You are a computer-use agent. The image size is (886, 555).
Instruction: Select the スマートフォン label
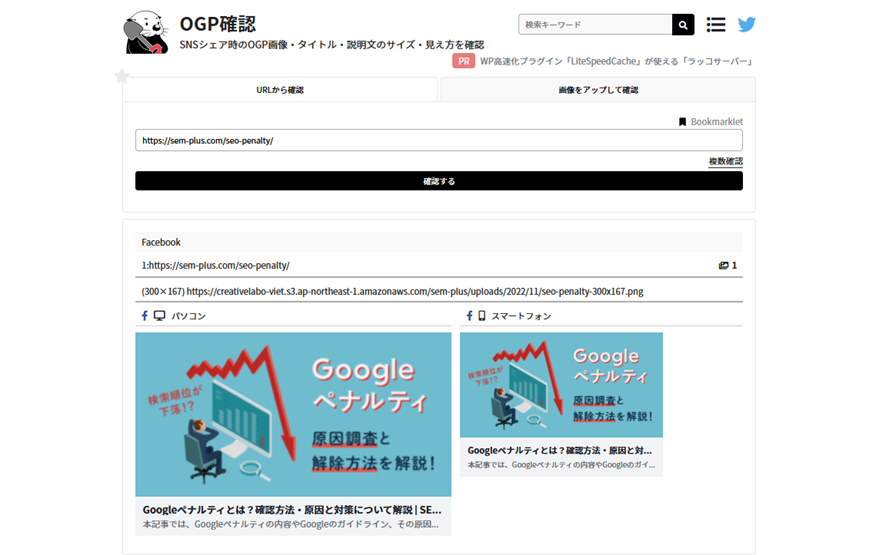[x=521, y=316]
